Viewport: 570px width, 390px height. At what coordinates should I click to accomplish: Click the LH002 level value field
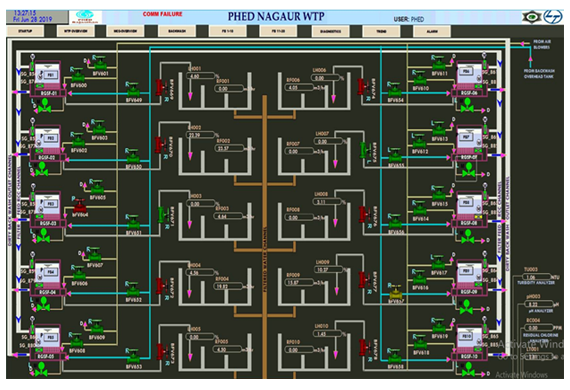point(200,135)
